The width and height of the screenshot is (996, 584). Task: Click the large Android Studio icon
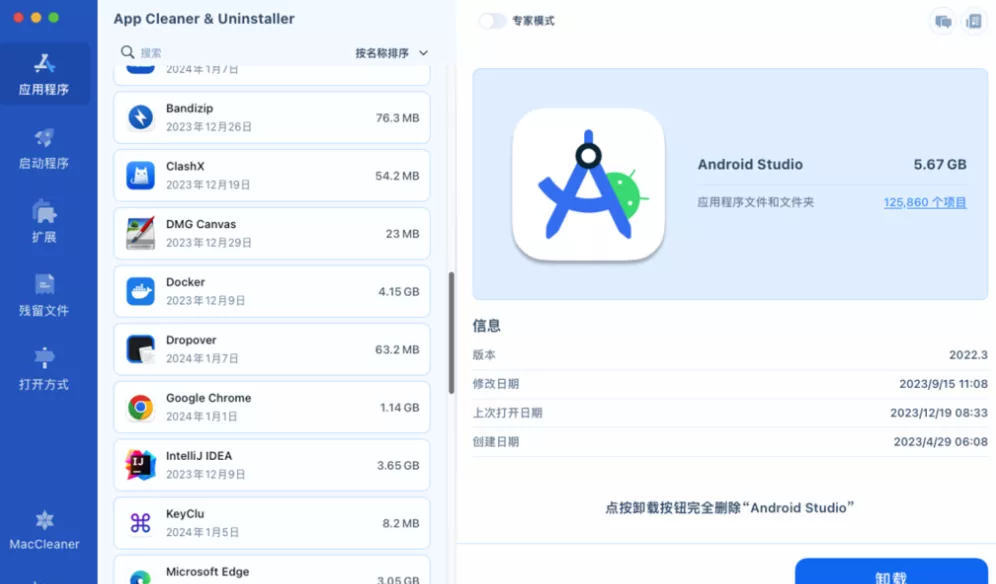(x=588, y=184)
